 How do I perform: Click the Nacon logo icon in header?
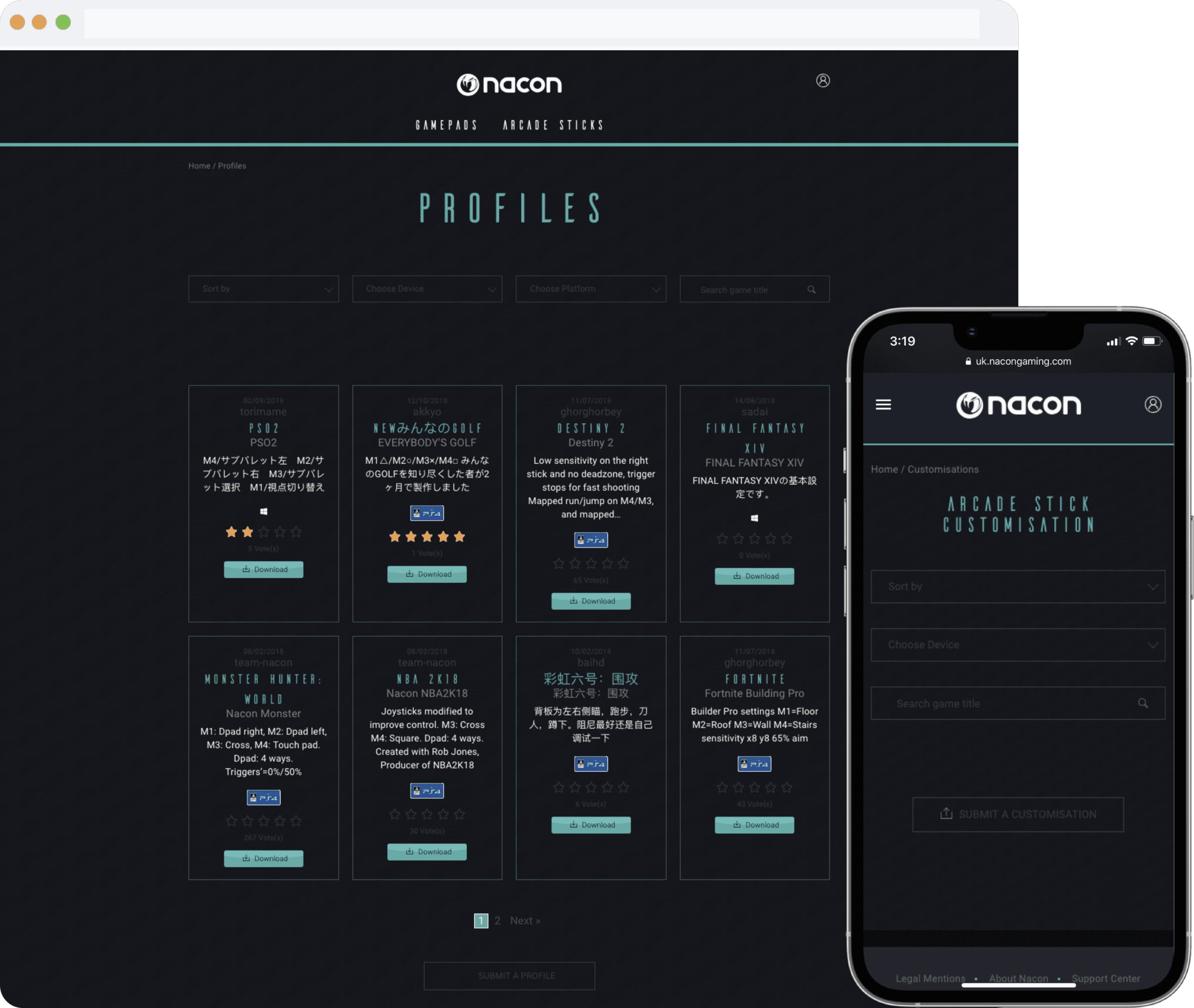468,84
